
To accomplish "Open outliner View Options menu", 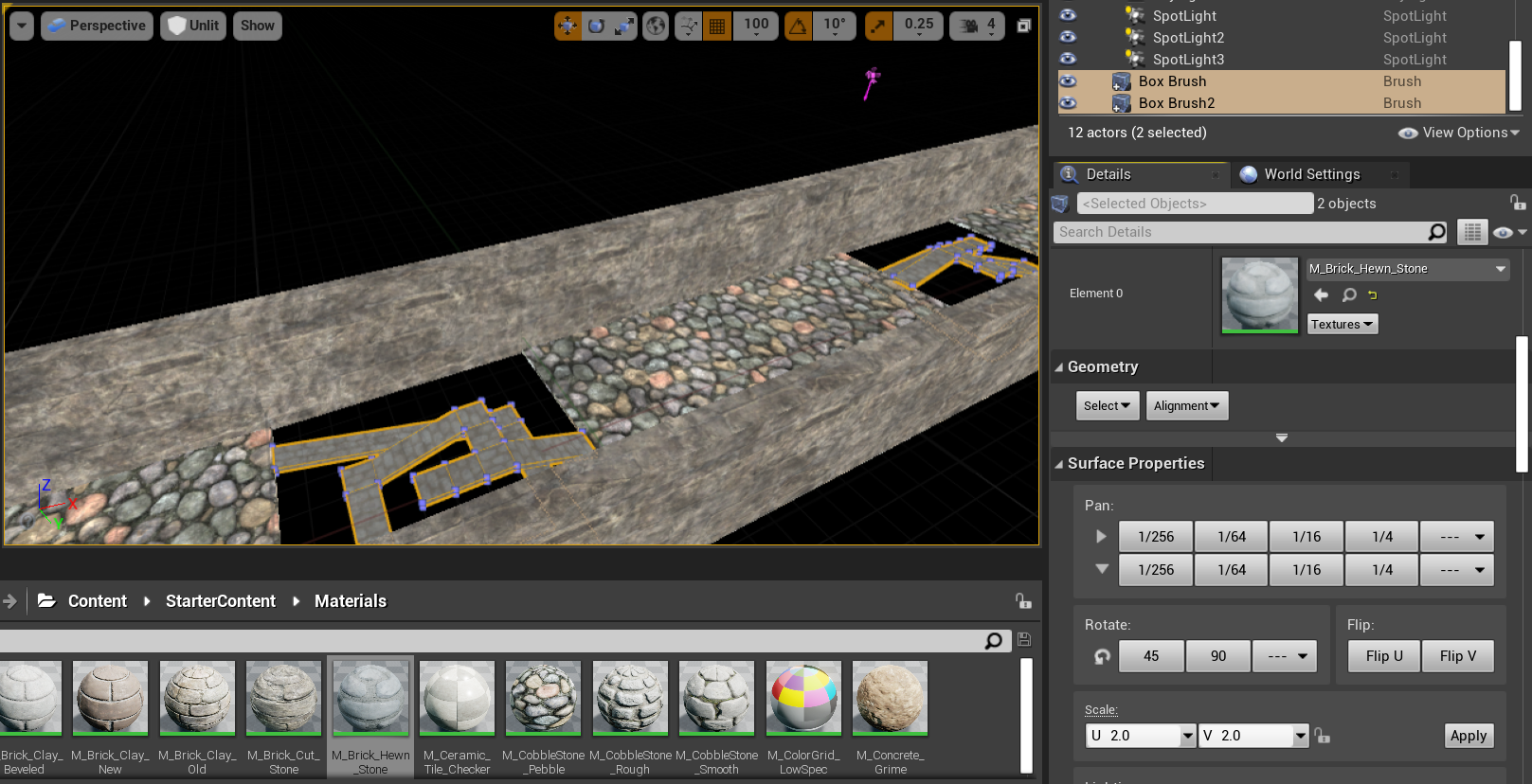I will (1459, 133).
